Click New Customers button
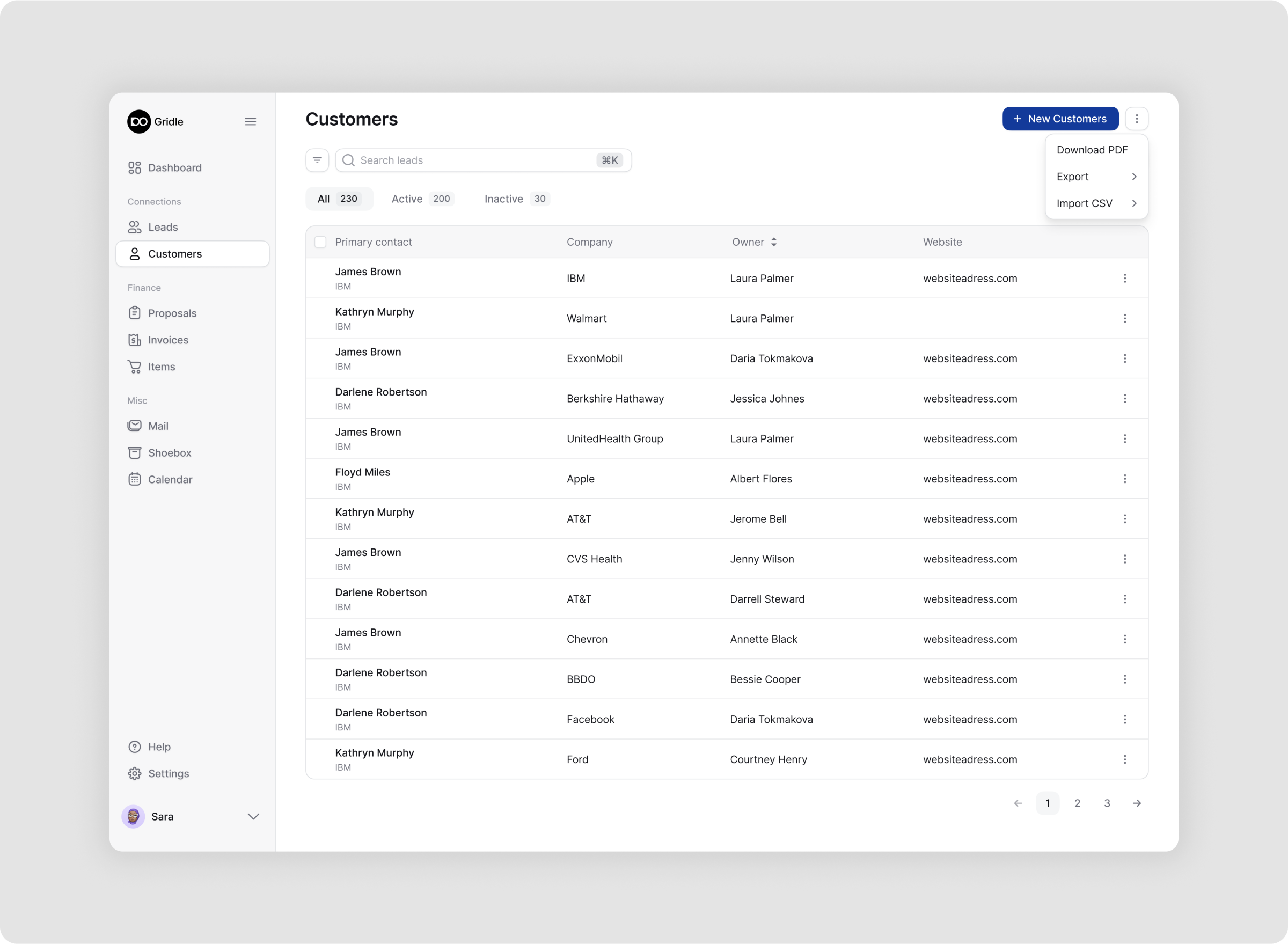 (1060, 119)
